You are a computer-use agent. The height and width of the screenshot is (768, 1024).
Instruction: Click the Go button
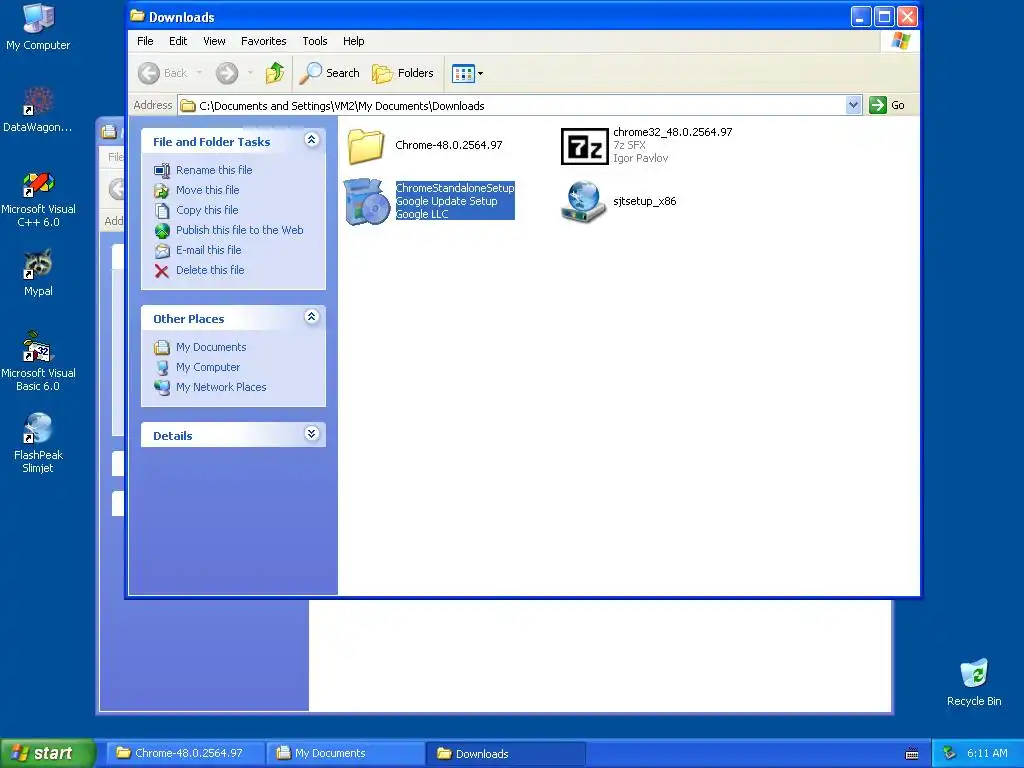888,105
